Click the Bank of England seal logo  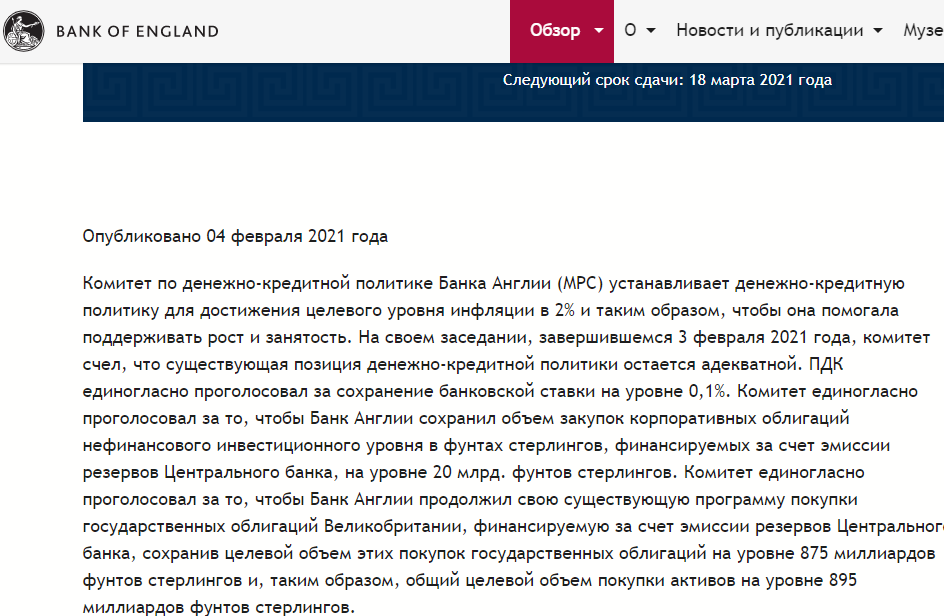[x=23, y=31]
